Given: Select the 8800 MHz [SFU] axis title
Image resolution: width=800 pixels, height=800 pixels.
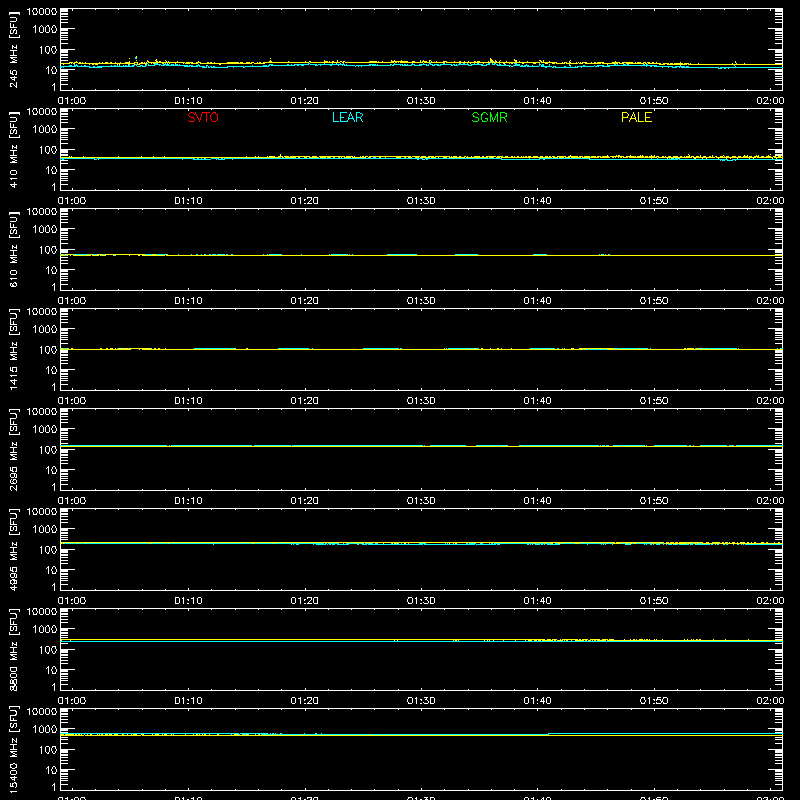Looking at the screenshot, I should (14, 649).
